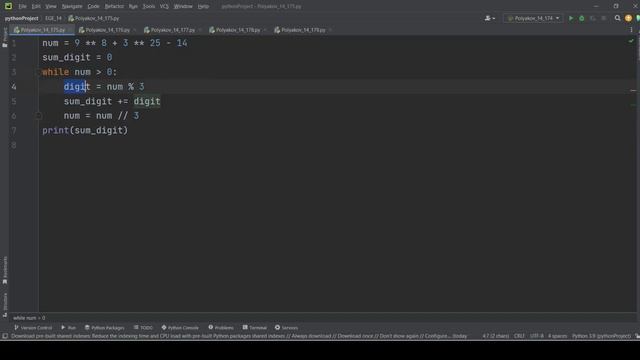Click the cursor position indicator in status bar
Screen dimensions: 640x360
tap(496, 336)
